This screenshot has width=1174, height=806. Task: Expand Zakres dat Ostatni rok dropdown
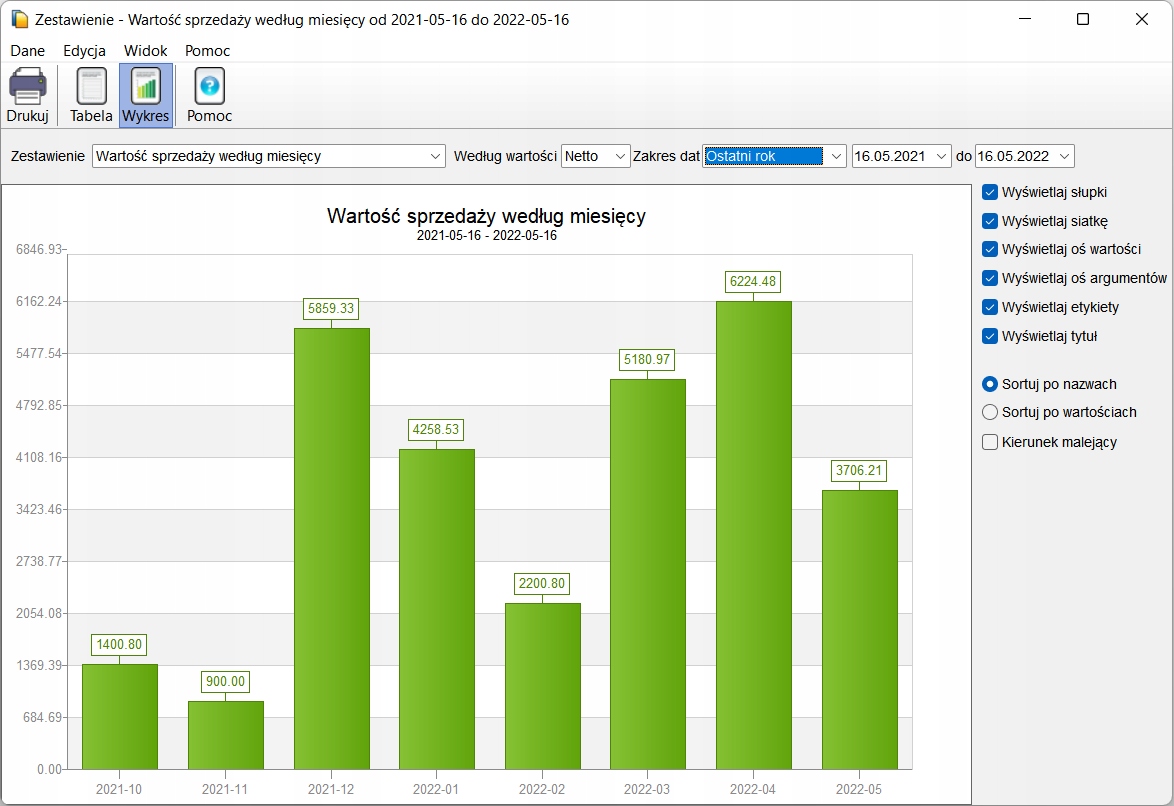pyautogui.click(x=836, y=156)
